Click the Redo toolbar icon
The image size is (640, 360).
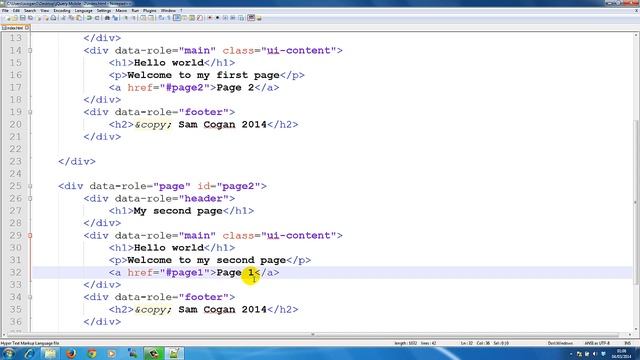[97, 18]
